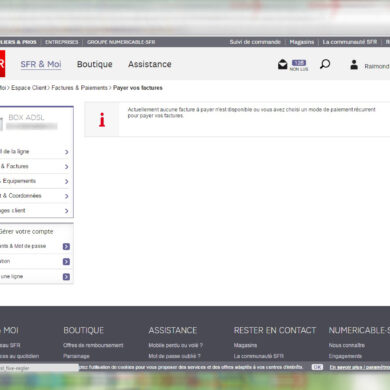Open Suivi de commande link
Viewport: 390px width, 390px height.
[255, 42]
